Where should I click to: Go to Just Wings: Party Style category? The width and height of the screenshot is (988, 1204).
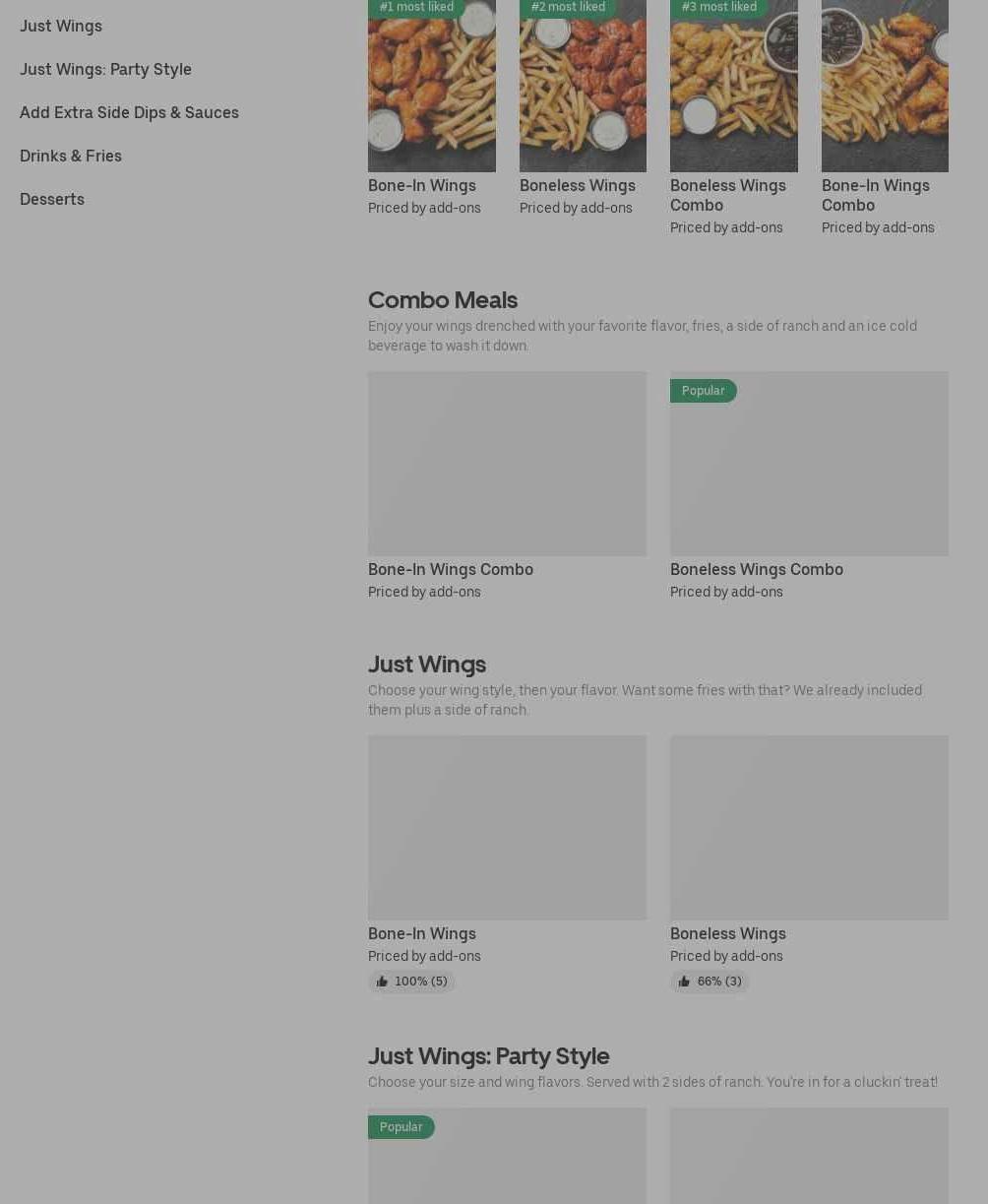[x=105, y=69]
